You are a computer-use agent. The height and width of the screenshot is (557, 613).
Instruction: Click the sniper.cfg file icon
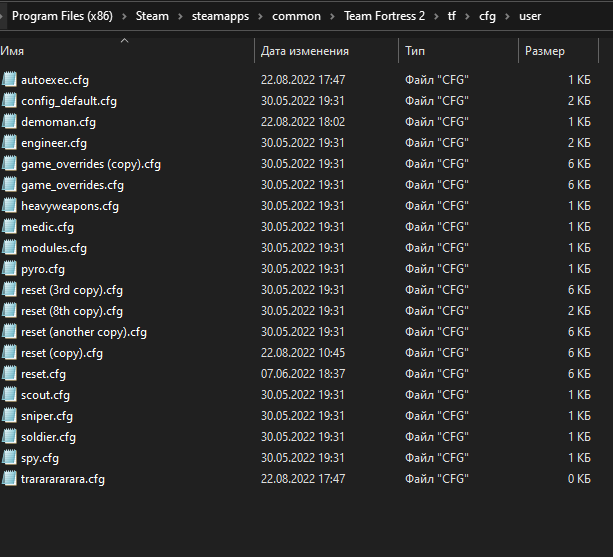(x=9, y=416)
